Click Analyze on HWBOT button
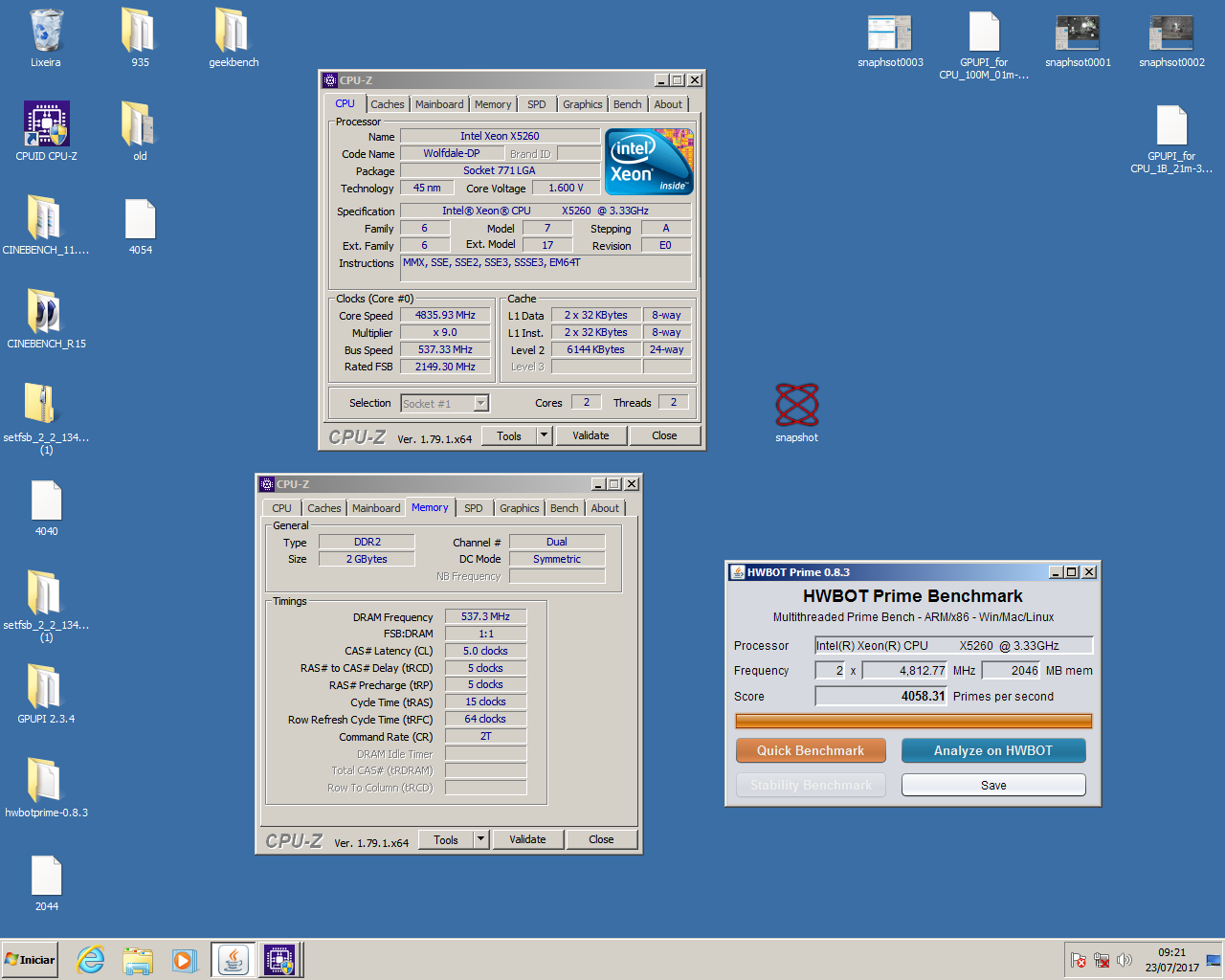 click(993, 750)
